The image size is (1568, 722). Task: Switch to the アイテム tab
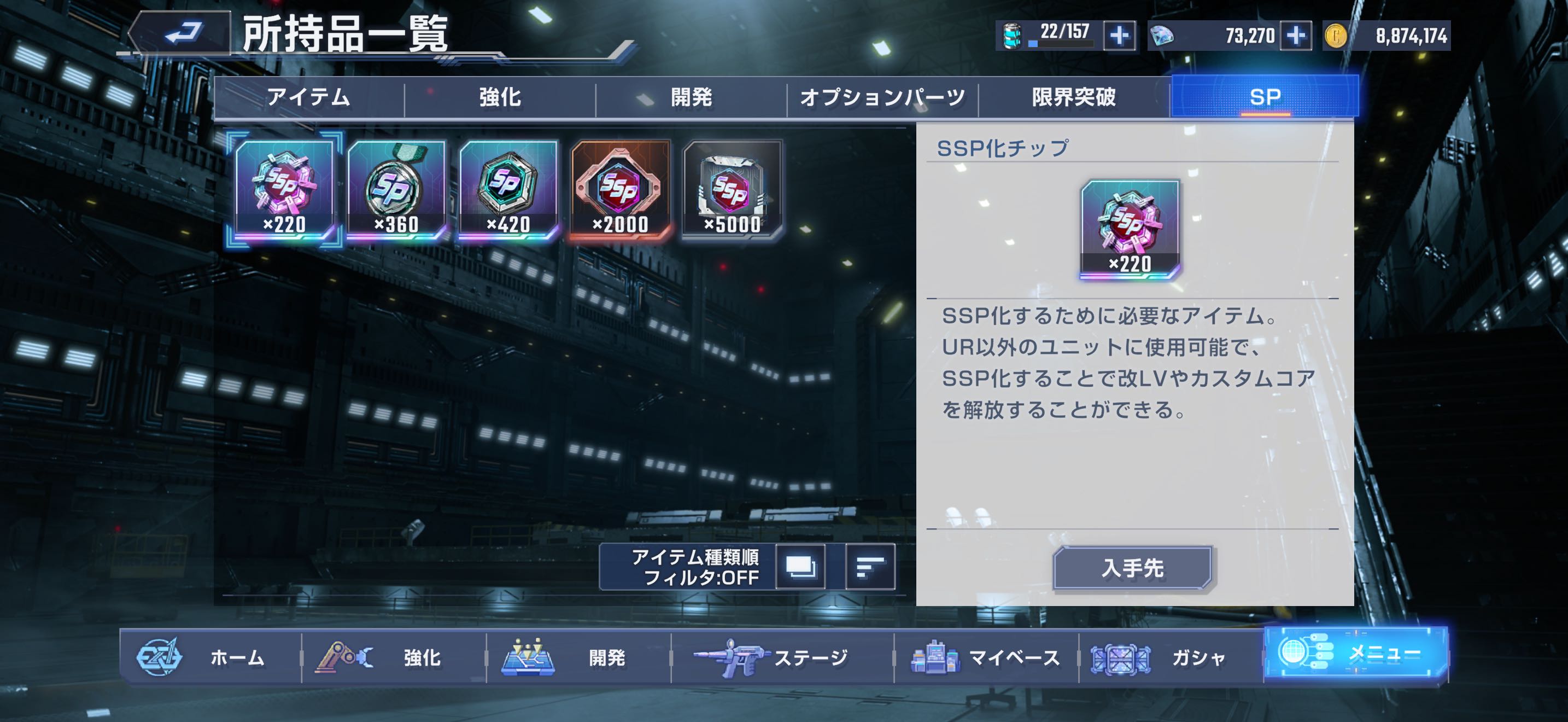[308, 97]
